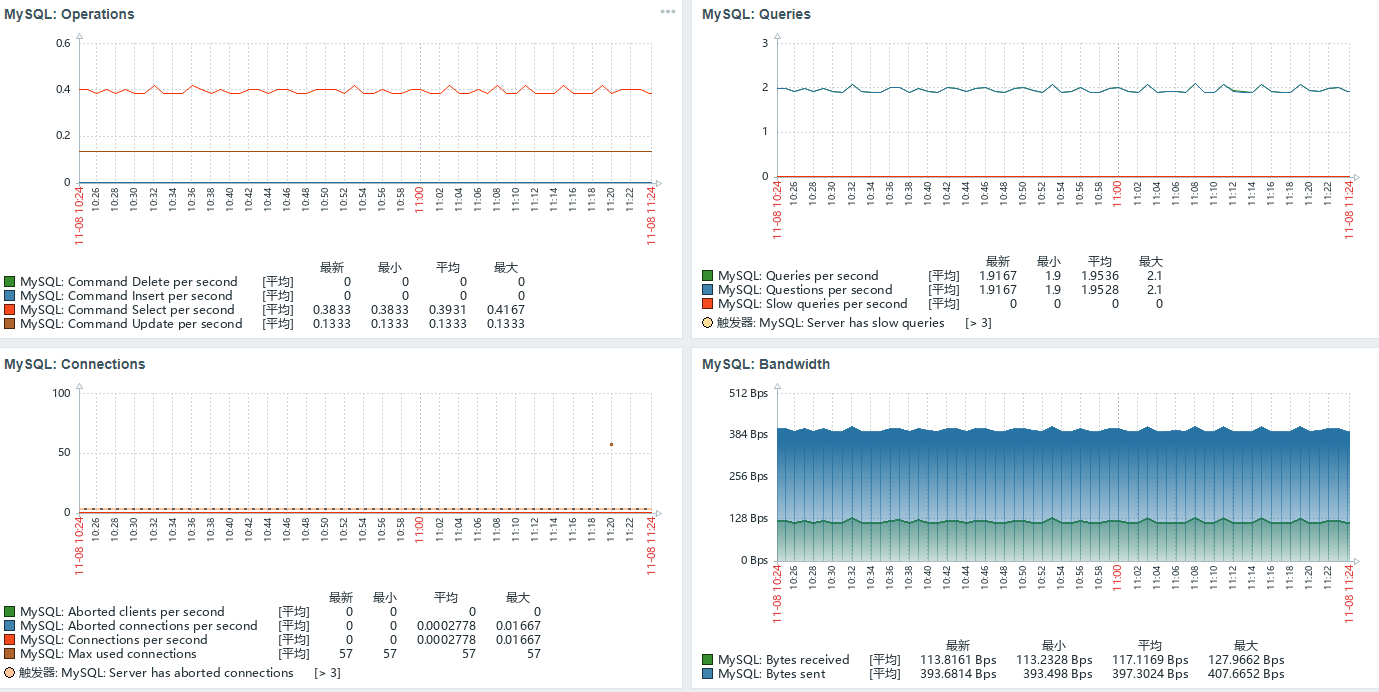This screenshot has width=1379, height=692.
Task: Click the Queries per second average 1.9536
Action: [1100, 276]
